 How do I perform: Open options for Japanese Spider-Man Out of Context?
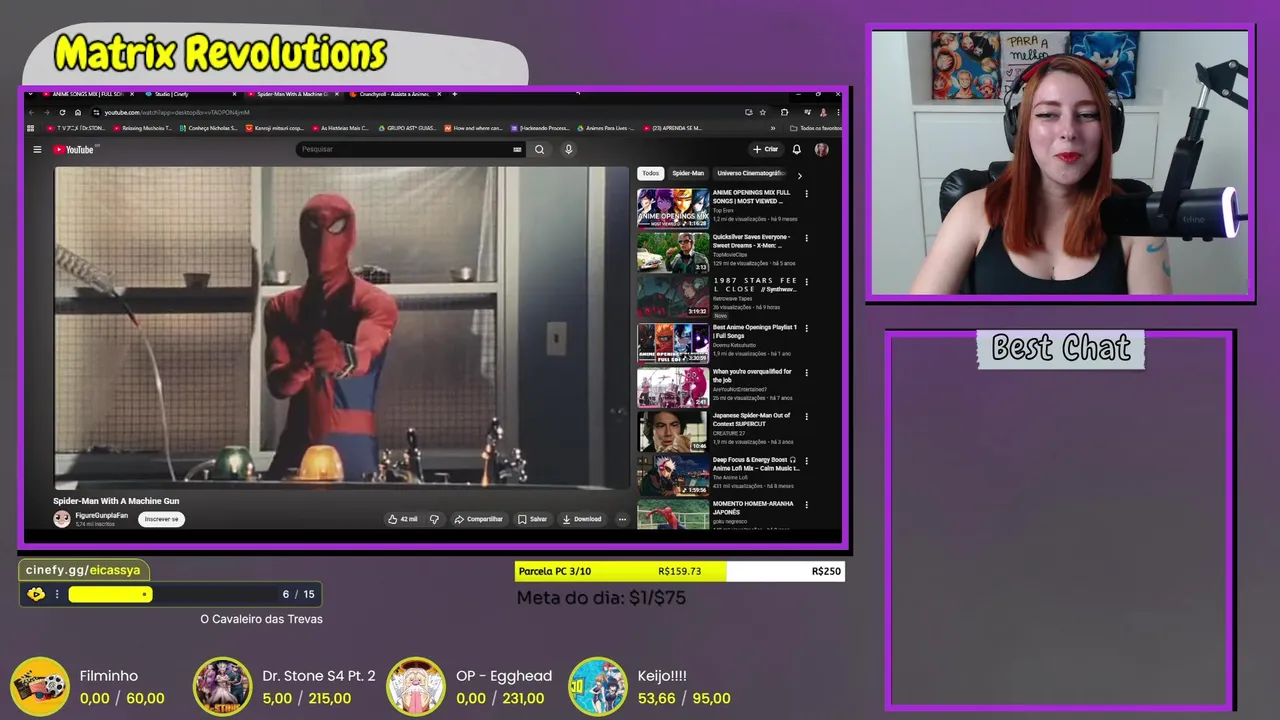806,416
